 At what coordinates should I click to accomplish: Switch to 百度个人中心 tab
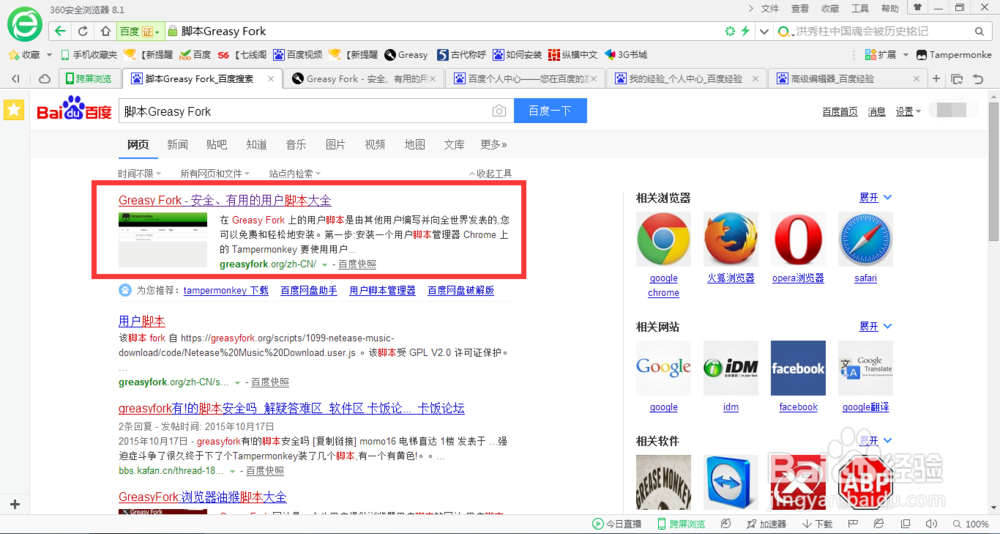tap(526, 79)
